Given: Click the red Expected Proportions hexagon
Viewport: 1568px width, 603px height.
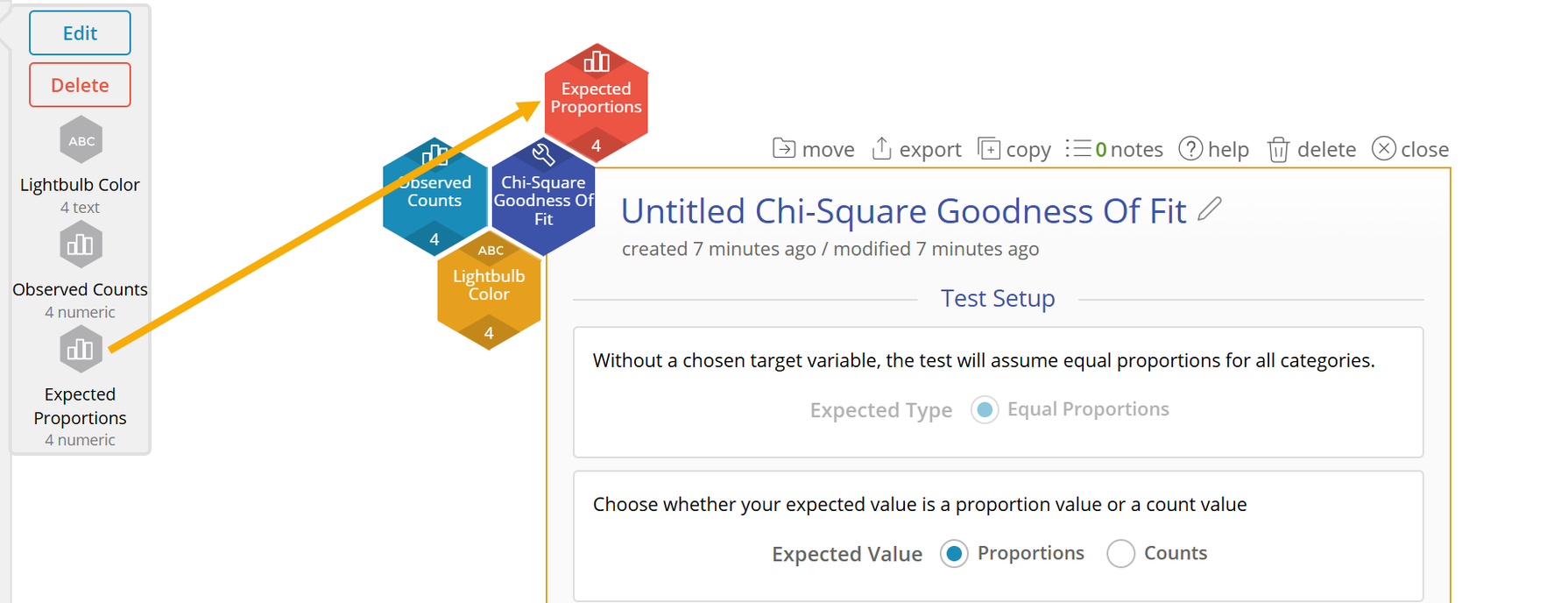Looking at the screenshot, I should tap(597, 98).
